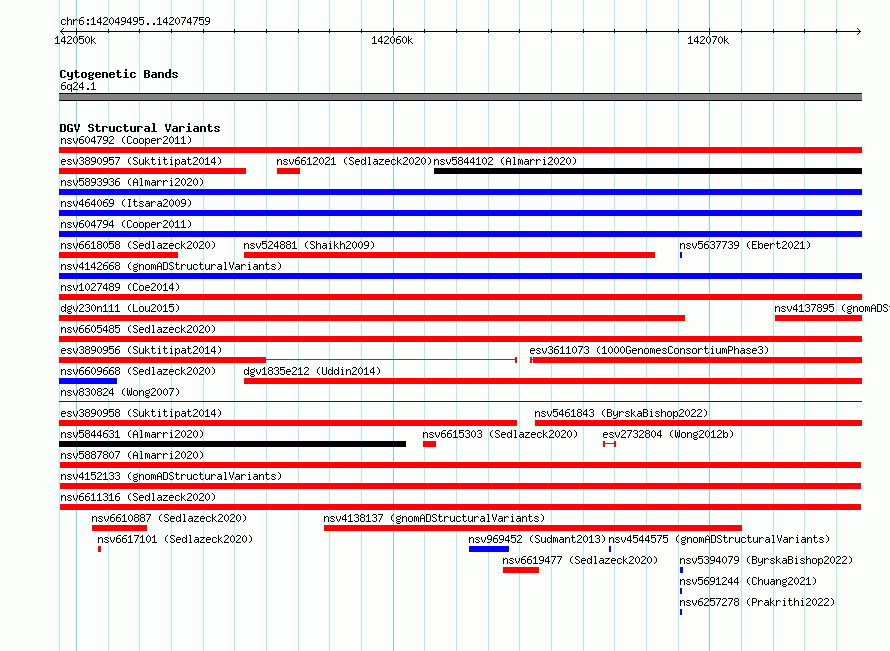890x651 pixels.
Task: Click the nsv604792 (Cooper2011) variant label
Action: tap(126, 140)
